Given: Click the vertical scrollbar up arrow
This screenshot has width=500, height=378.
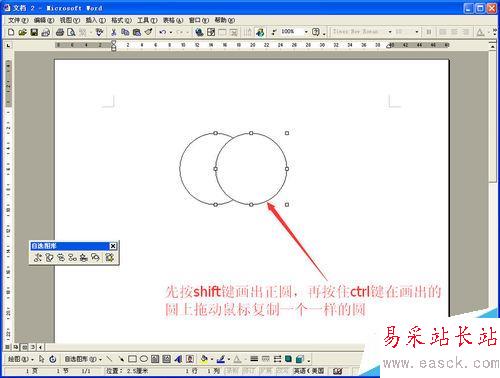Looking at the screenshot, I should [x=492, y=46].
